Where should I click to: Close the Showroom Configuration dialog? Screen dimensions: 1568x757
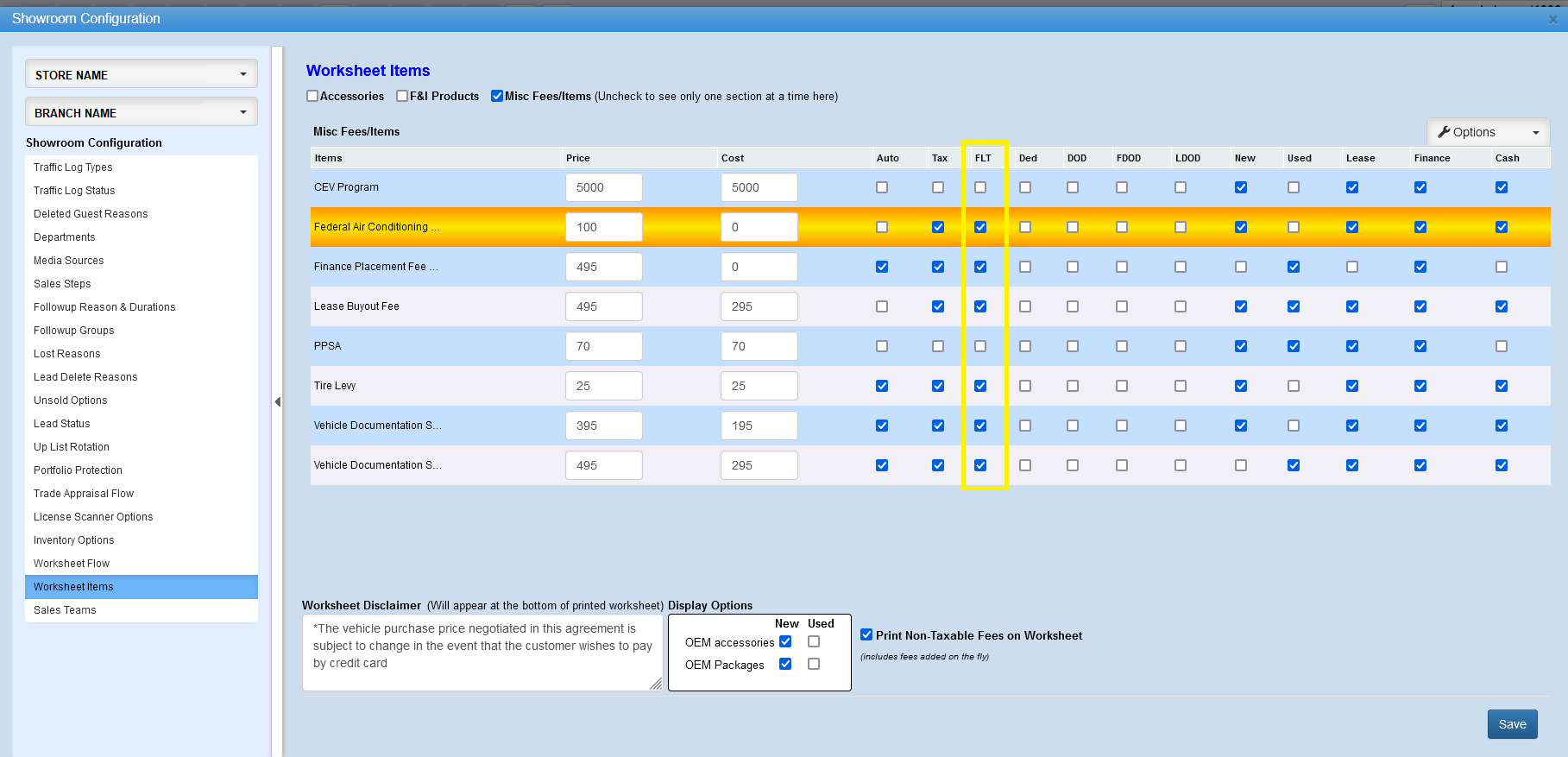1552,19
